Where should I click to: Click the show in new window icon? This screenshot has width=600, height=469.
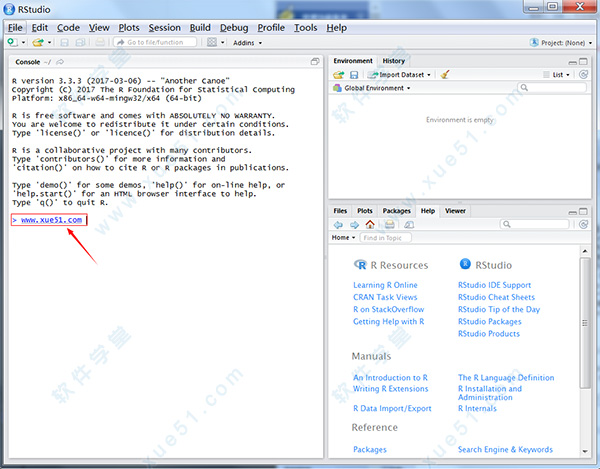point(409,225)
